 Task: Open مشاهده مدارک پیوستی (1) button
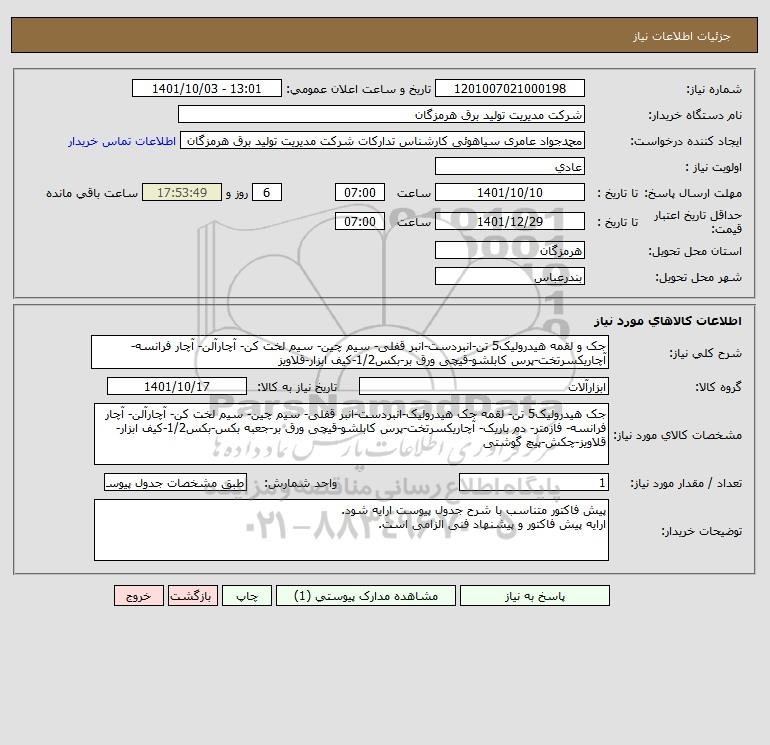tap(366, 596)
